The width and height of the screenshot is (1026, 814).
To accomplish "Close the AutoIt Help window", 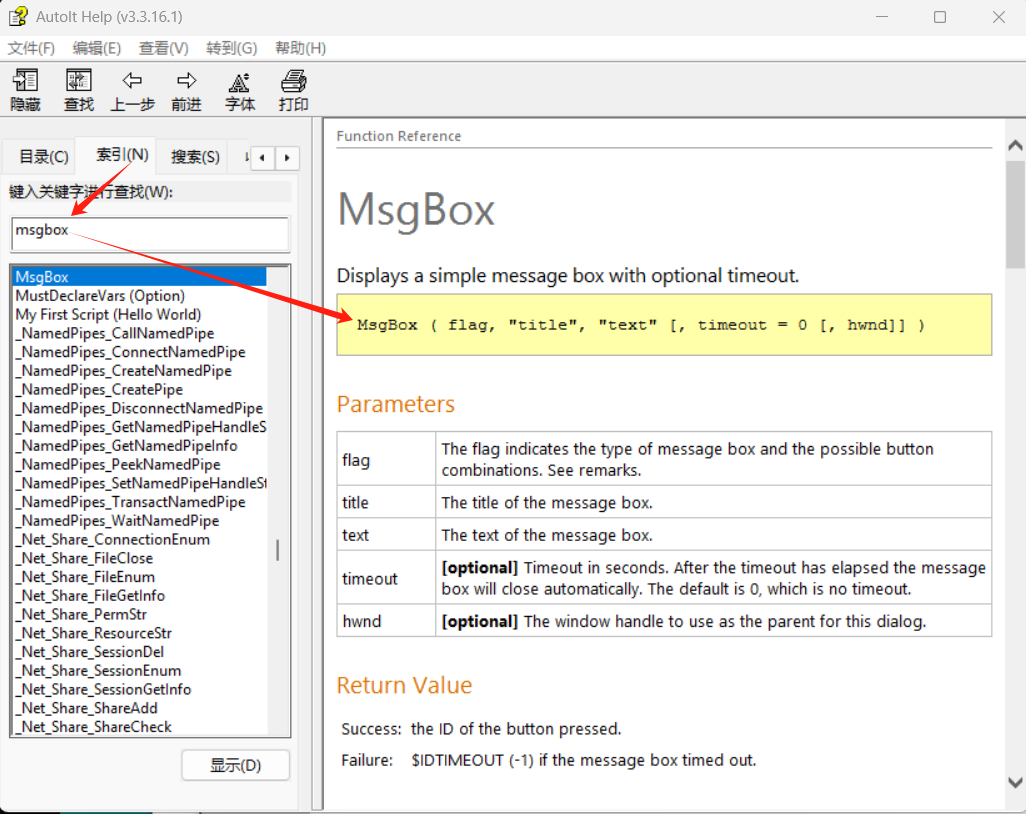I will coord(999,17).
